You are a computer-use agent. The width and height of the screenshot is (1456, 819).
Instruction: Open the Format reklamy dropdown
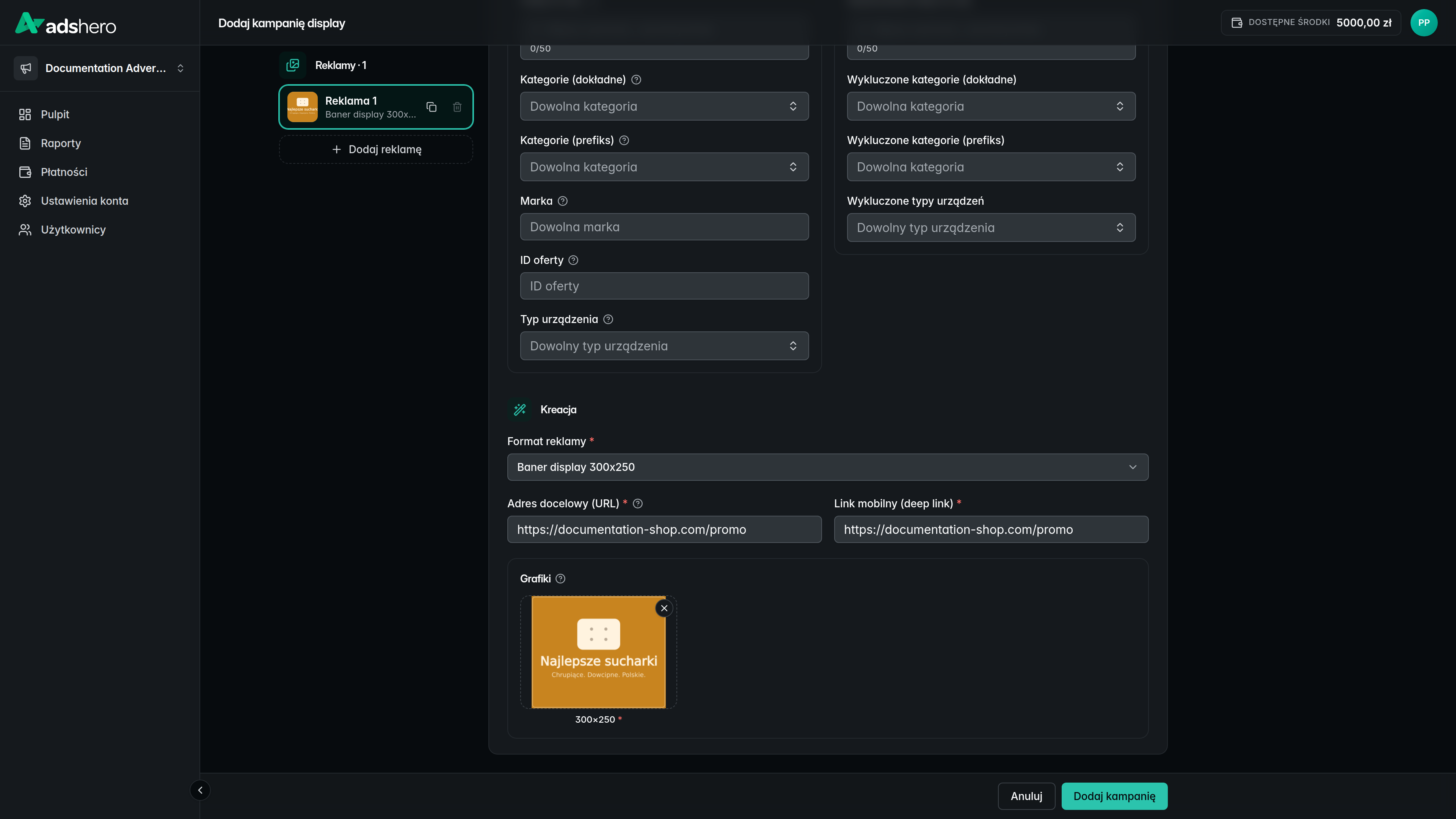(827, 467)
